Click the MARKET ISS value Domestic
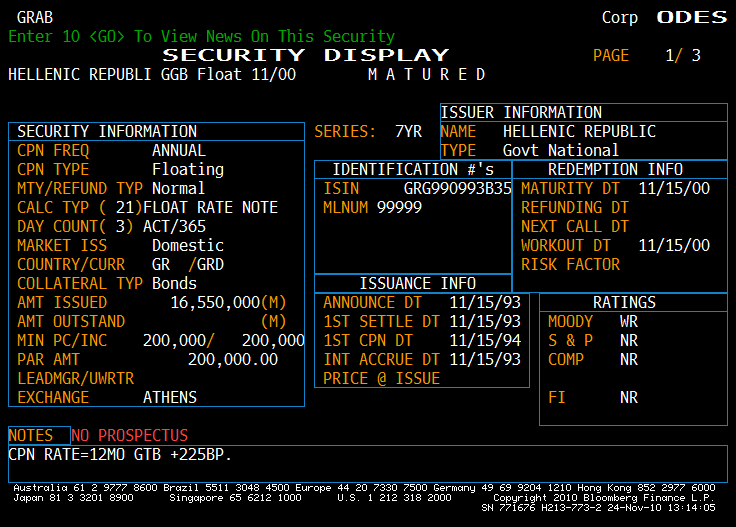Image resolution: width=736 pixels, height=527 pixels. 188,245
